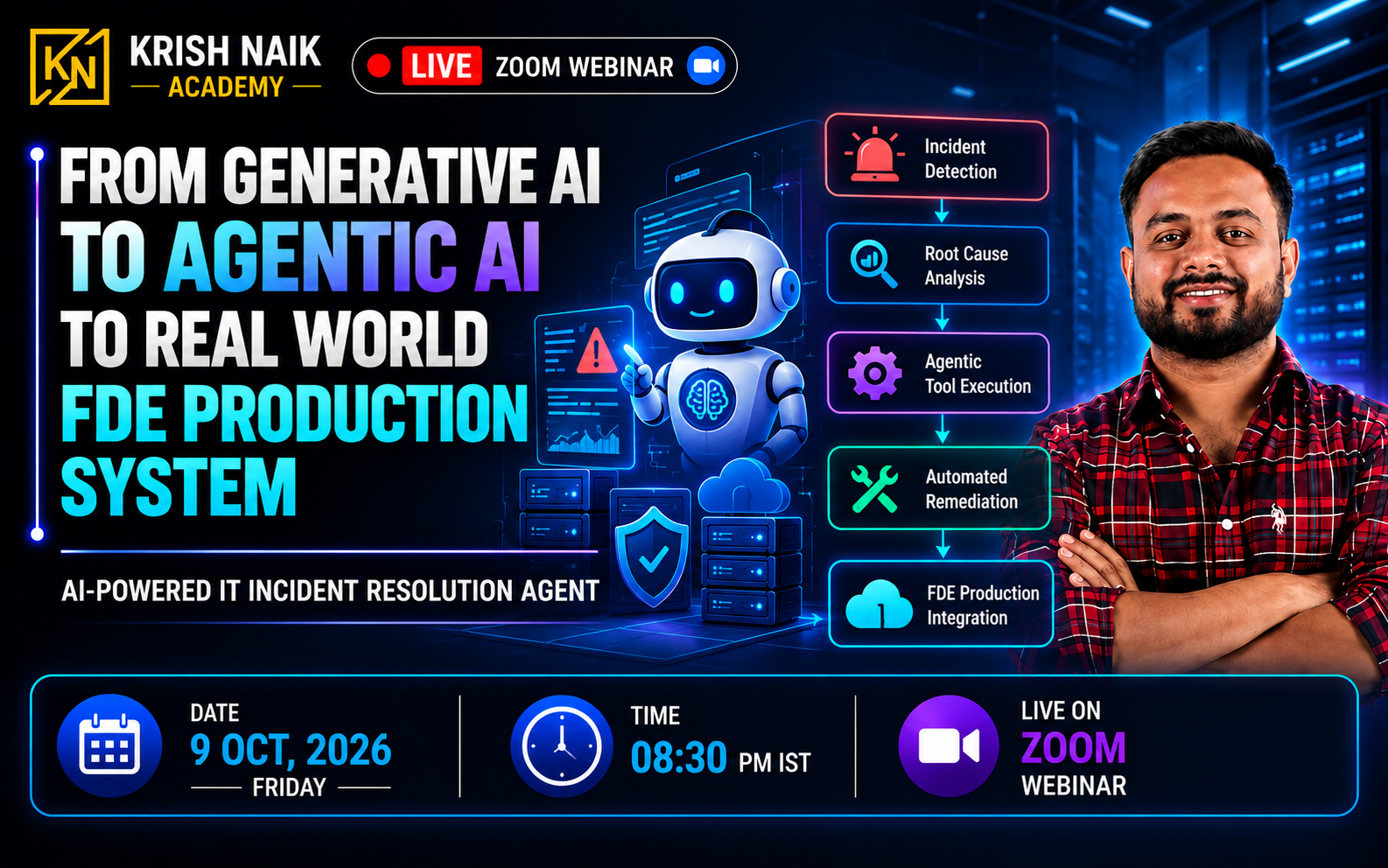Viewport: 1388px width, 868px height.
Task: Click the cloud icon beside FDE Production Integration
Action: (x=879, y=605)
